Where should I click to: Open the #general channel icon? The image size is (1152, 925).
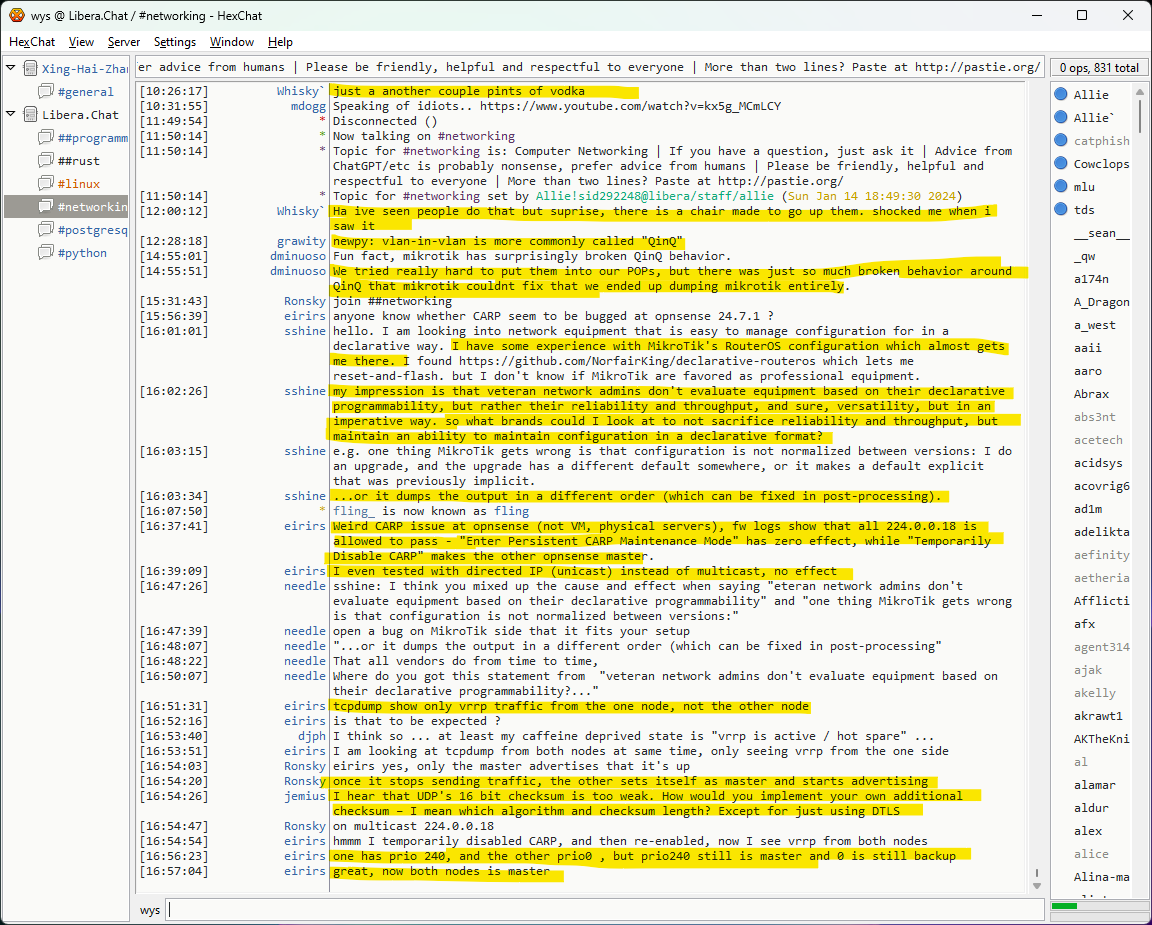coord(46,92)
